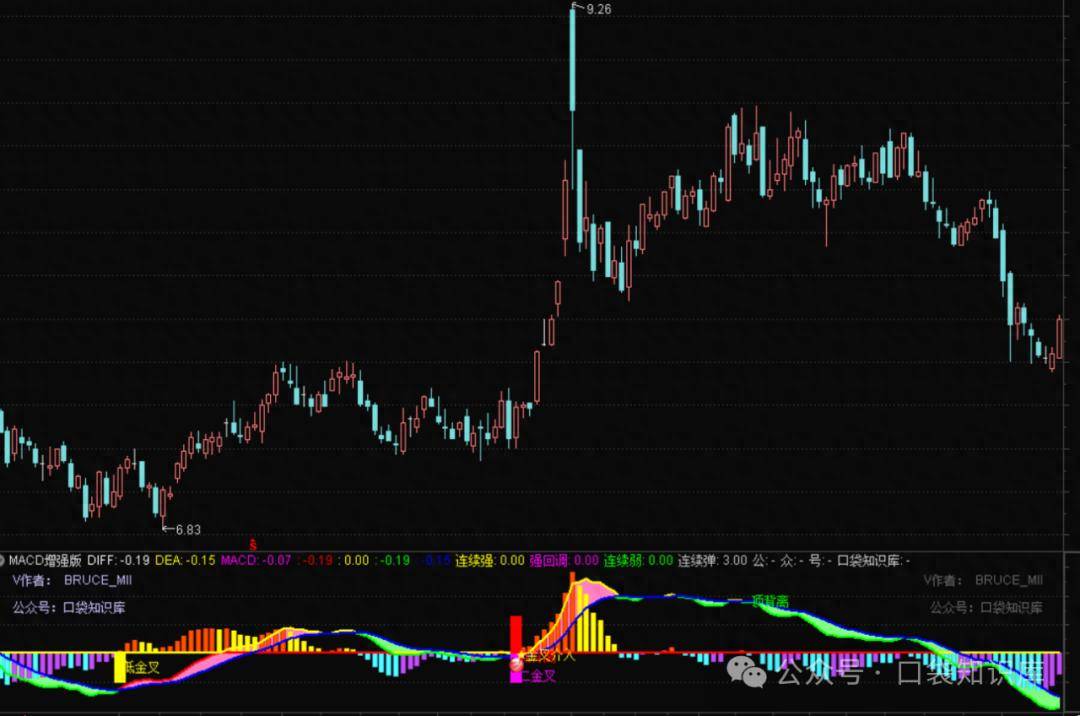
Task: Click the 连续强: 0.00 readout
Action: coord(490,560)
